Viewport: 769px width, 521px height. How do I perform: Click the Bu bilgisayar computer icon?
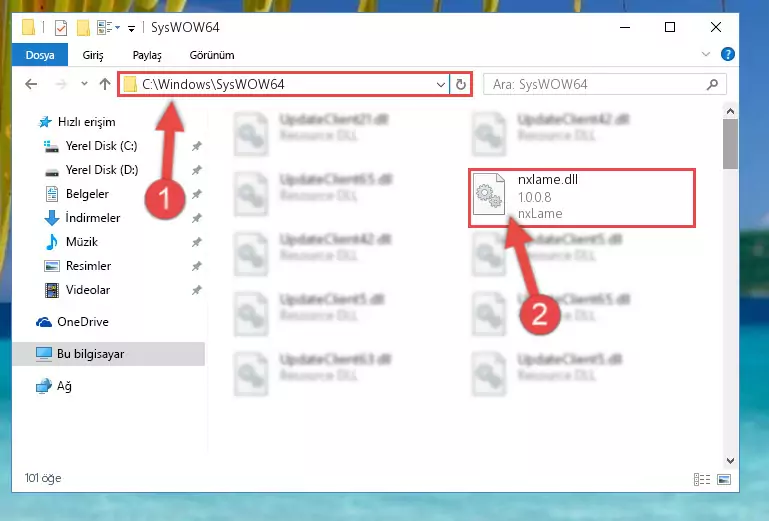coord(44,354)
